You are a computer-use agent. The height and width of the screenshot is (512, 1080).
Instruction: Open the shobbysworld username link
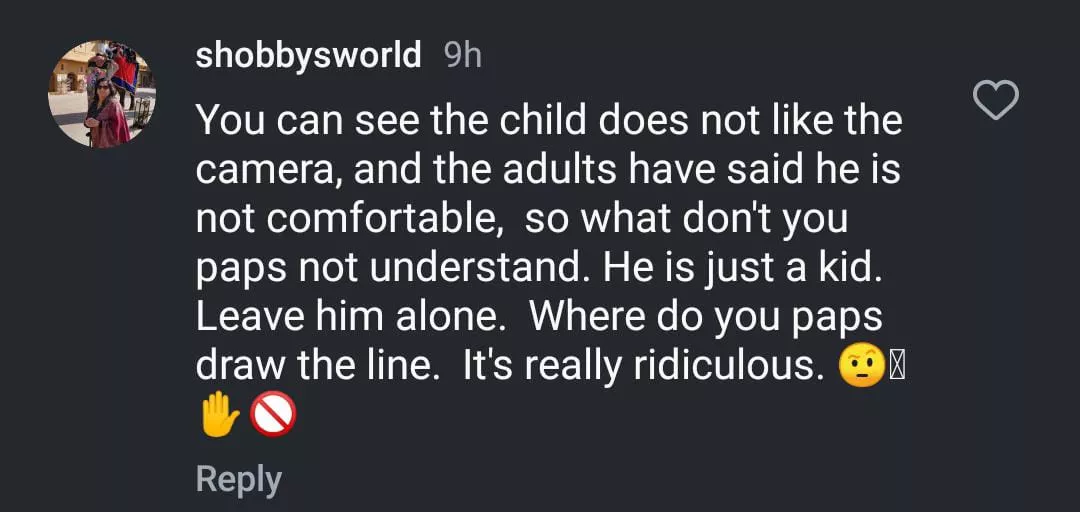click(x=308, y=54)
